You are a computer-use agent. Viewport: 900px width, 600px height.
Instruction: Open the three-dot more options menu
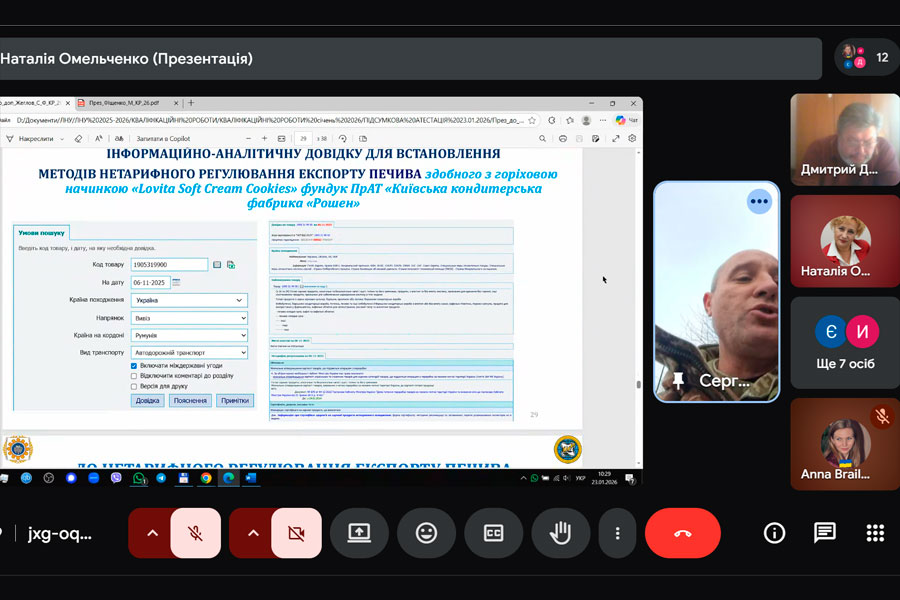[618, 533]
